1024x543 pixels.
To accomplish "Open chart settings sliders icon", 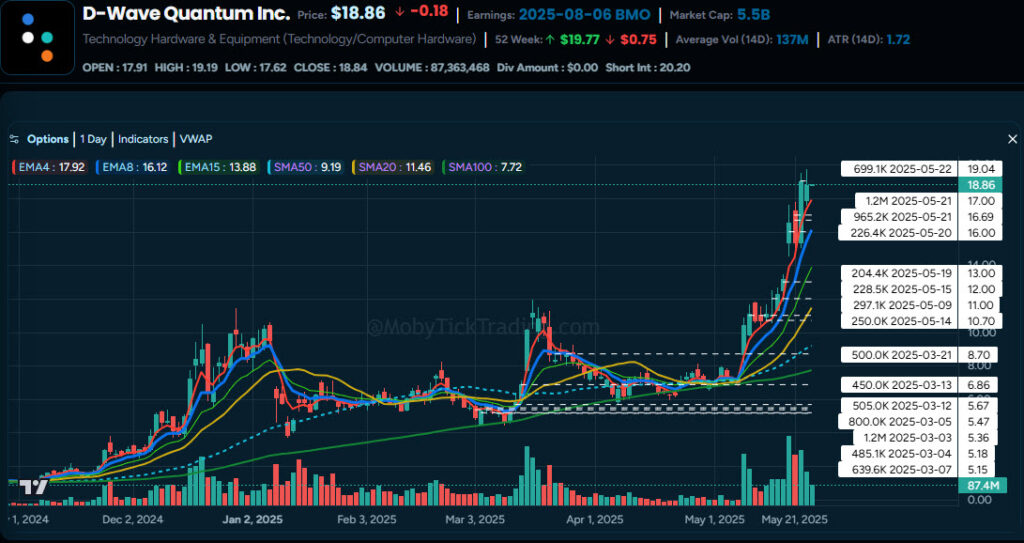I will point(14,139).
